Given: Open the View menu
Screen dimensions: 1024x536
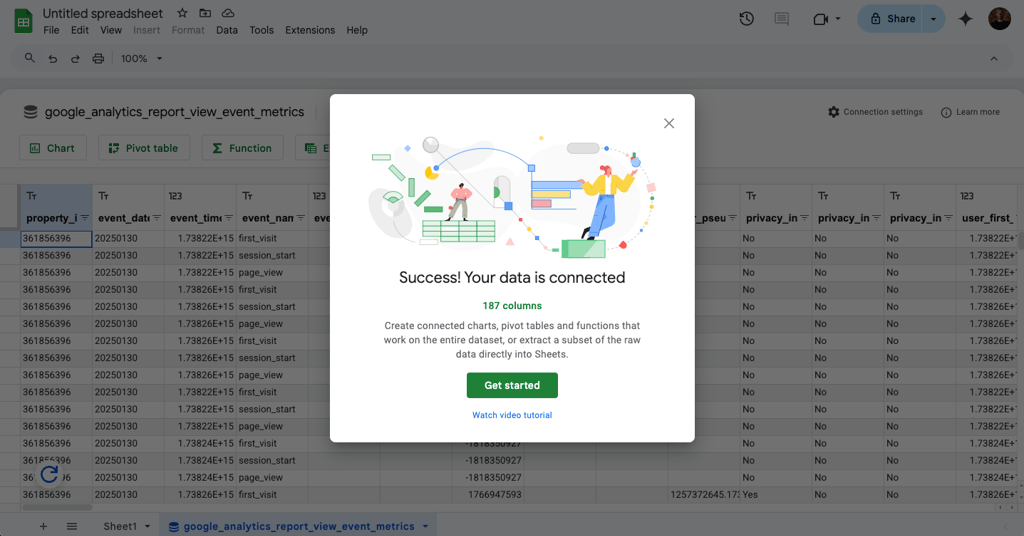Looking at the screenshot, I should click(x=110, y=30).
